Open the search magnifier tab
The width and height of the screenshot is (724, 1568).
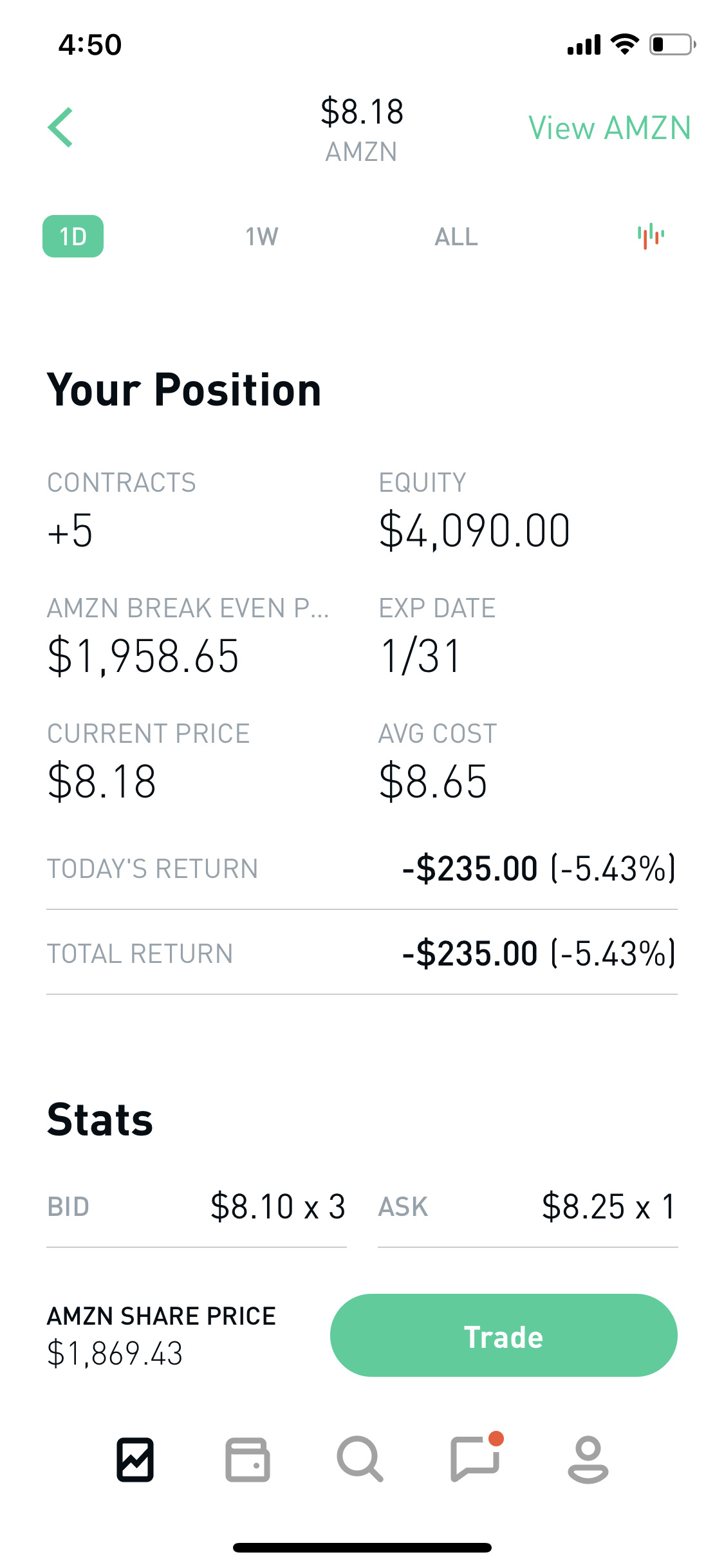tap(360, 1459)
